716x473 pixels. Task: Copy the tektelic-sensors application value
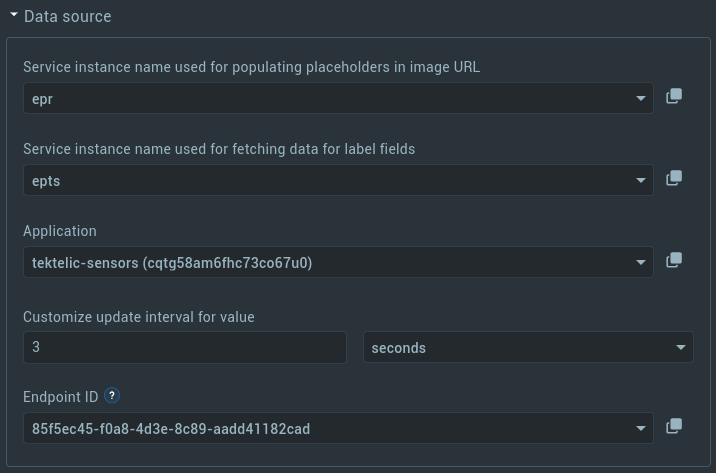click(x=674, y=260)
